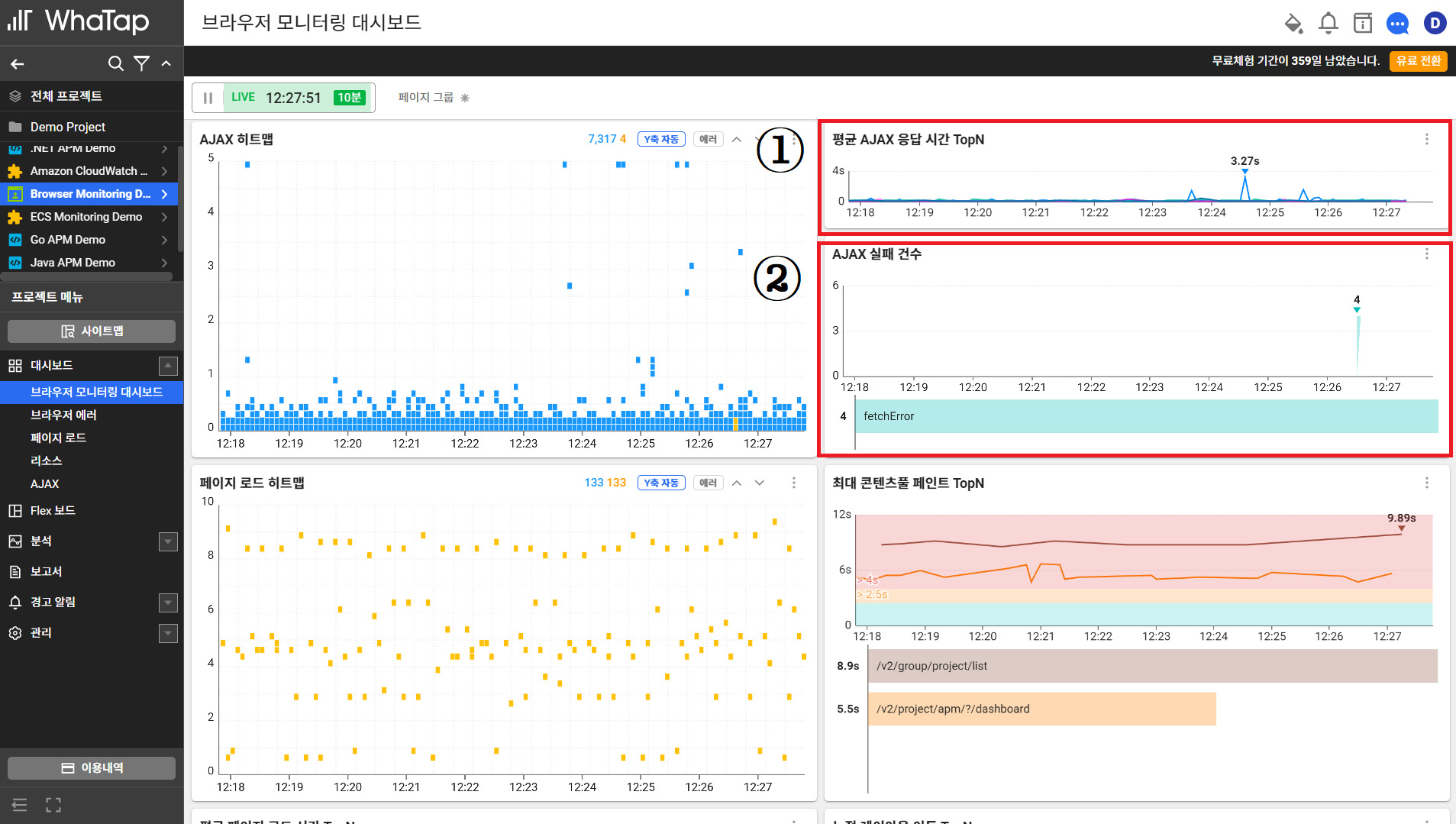The width and height of the screenshot is (1456, 824).
Task: Open Amazon CloudWatch project
Action: click(89, 171)
